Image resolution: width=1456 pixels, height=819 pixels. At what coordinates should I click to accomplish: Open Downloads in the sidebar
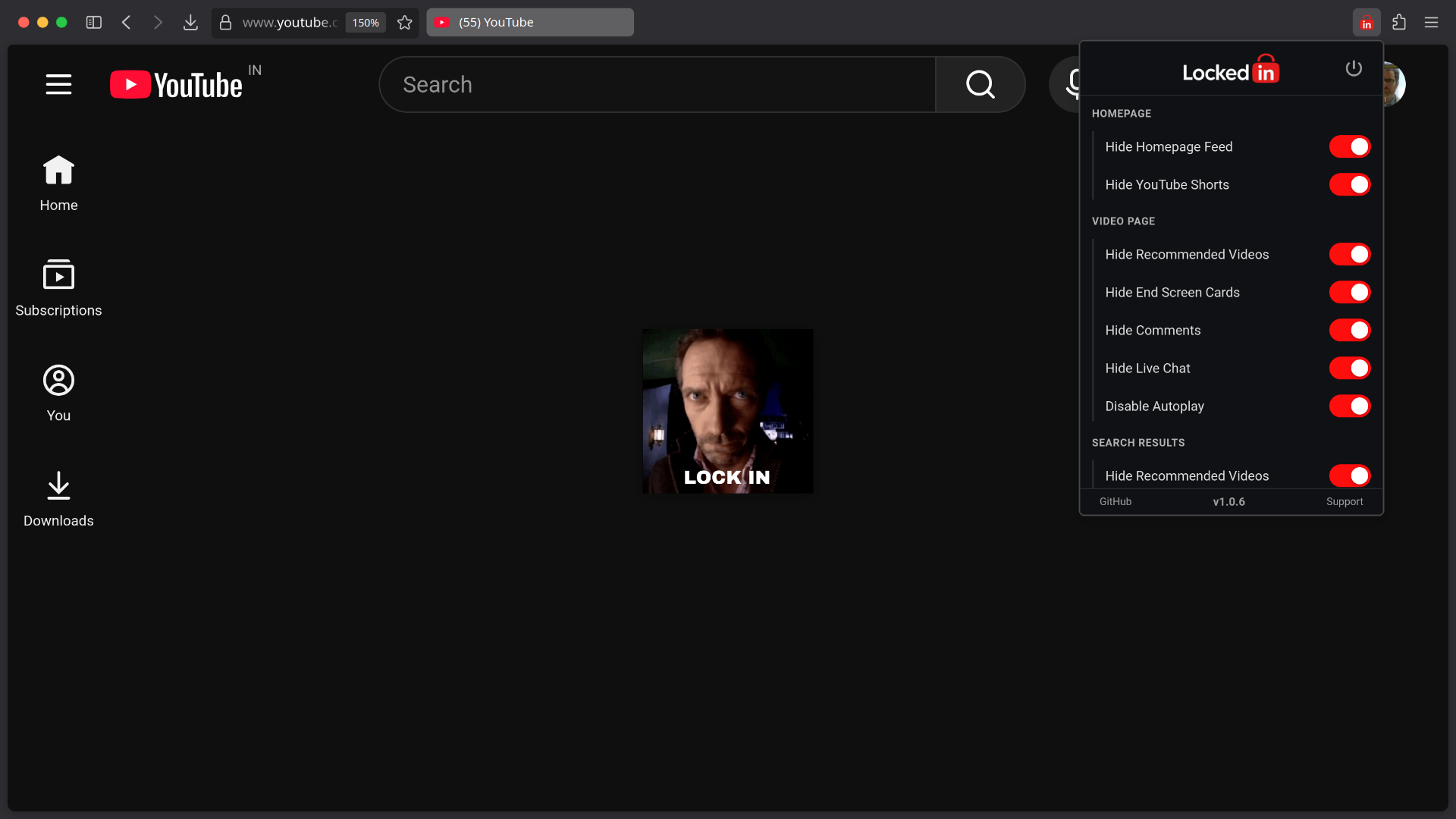tap(58, 498)
